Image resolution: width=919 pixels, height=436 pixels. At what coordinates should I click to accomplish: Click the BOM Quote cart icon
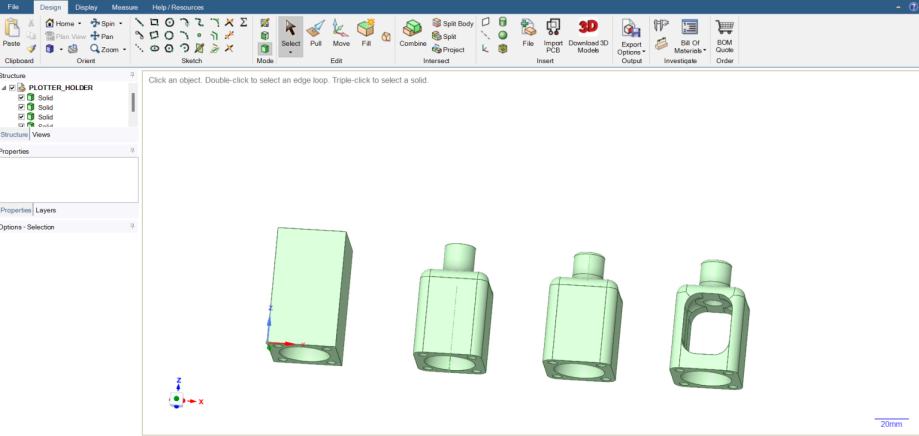point(724,35)
